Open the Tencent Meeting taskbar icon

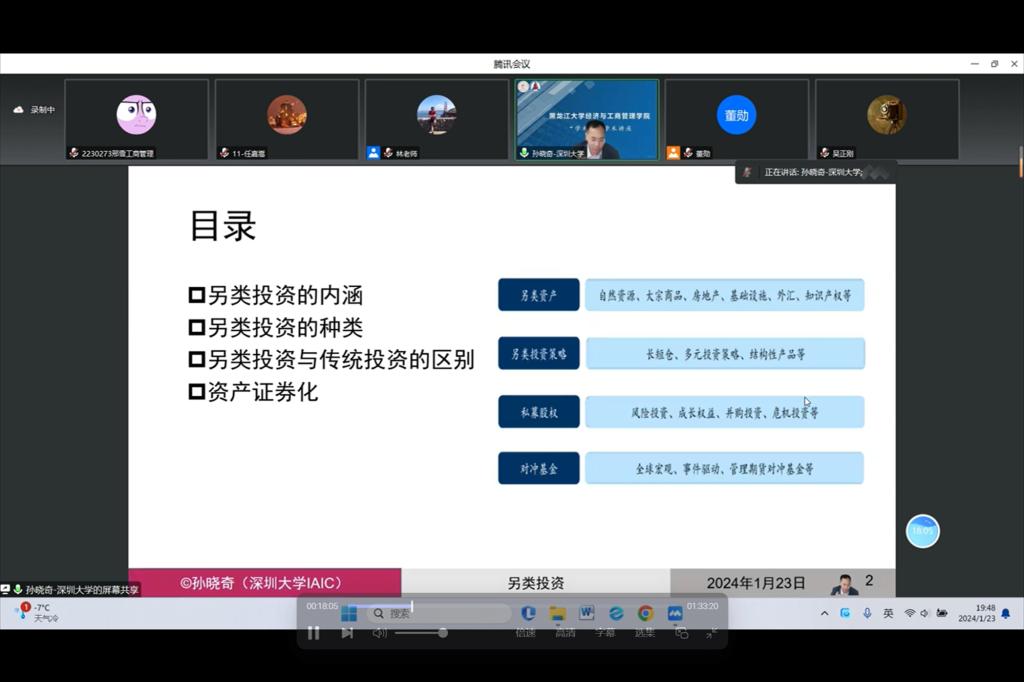675,613
